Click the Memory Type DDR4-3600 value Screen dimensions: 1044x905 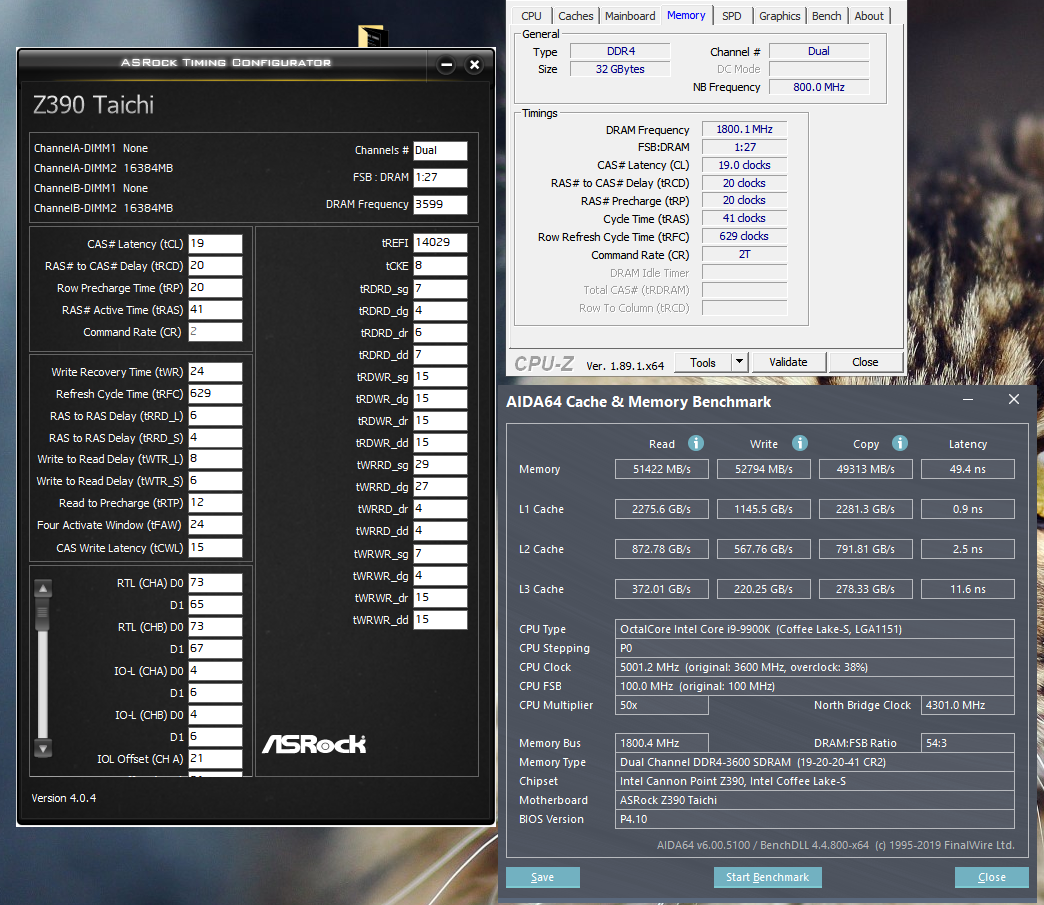[x=814, y=762]
